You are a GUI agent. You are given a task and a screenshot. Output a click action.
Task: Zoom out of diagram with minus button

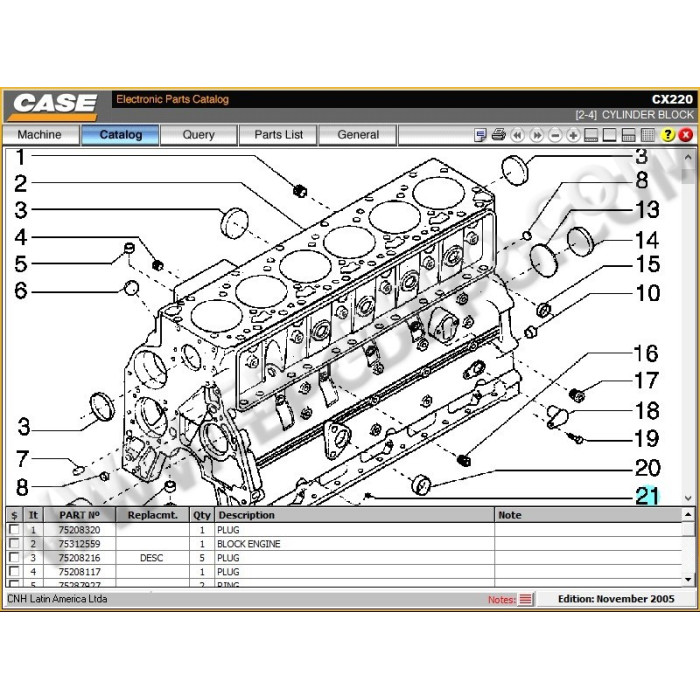tap(555, 135)
